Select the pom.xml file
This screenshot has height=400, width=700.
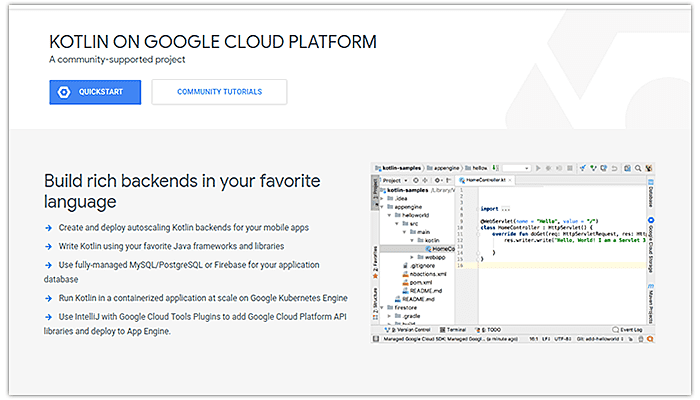[x=417, y=283]
